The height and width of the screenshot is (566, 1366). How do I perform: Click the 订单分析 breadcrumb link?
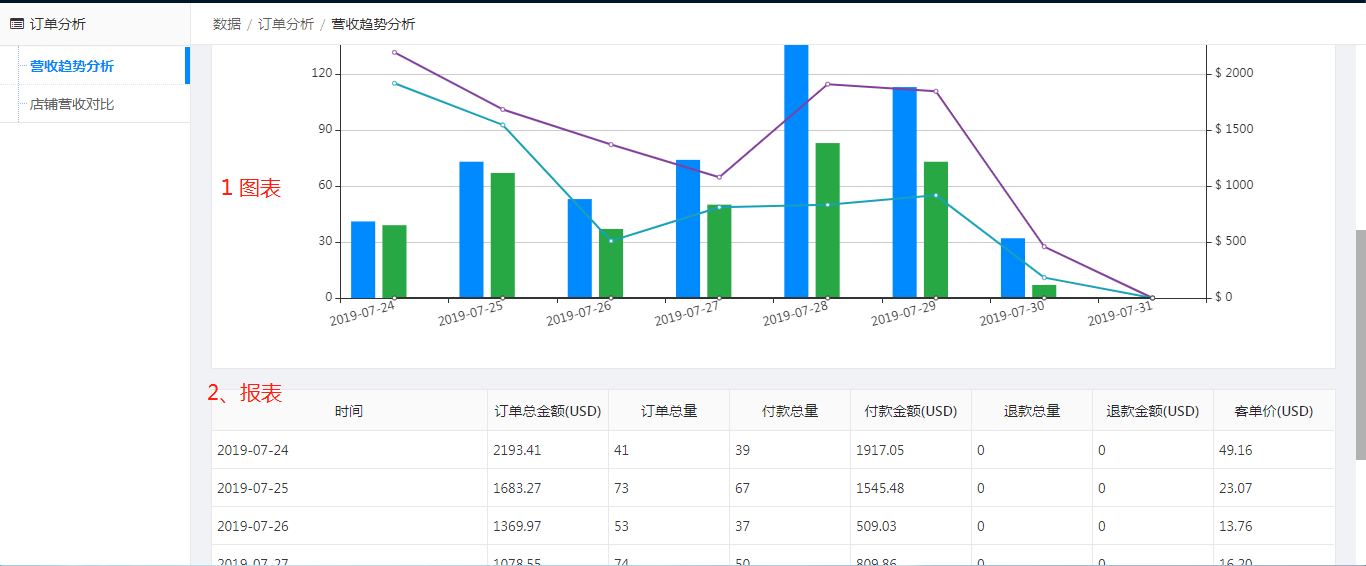285,24
